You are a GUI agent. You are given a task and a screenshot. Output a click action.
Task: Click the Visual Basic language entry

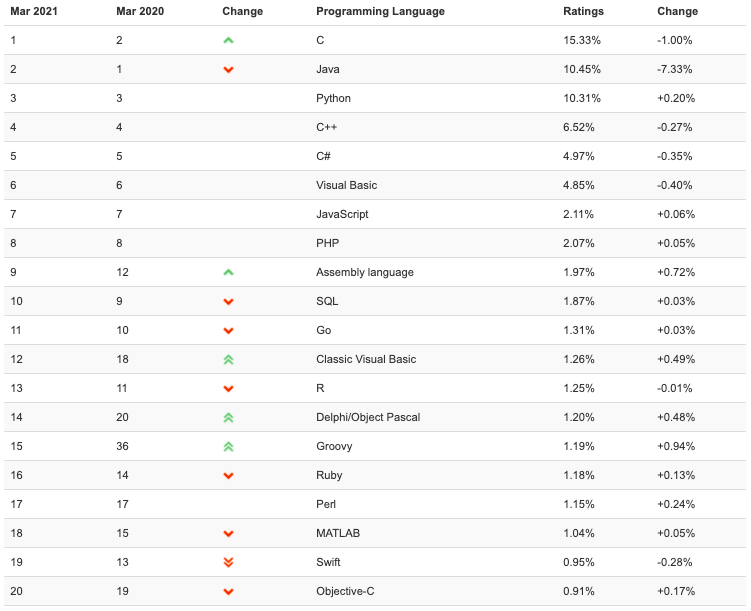[346, 185]
